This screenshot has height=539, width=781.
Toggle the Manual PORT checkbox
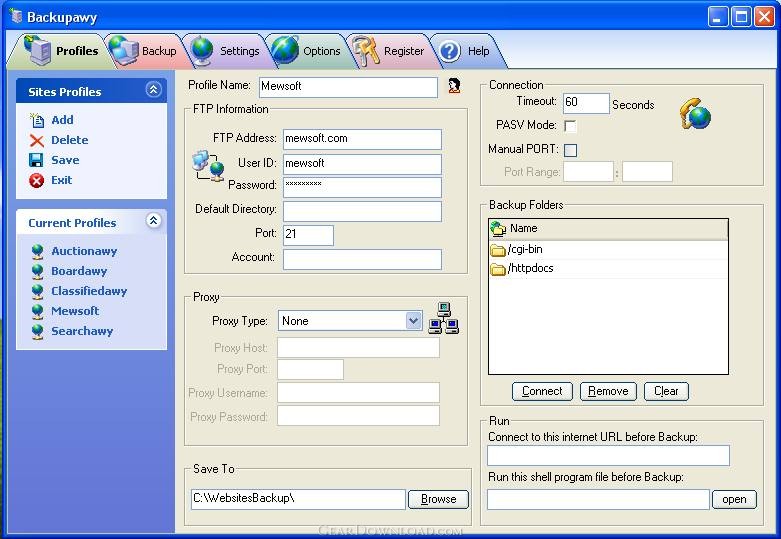[x=570, y=150]
